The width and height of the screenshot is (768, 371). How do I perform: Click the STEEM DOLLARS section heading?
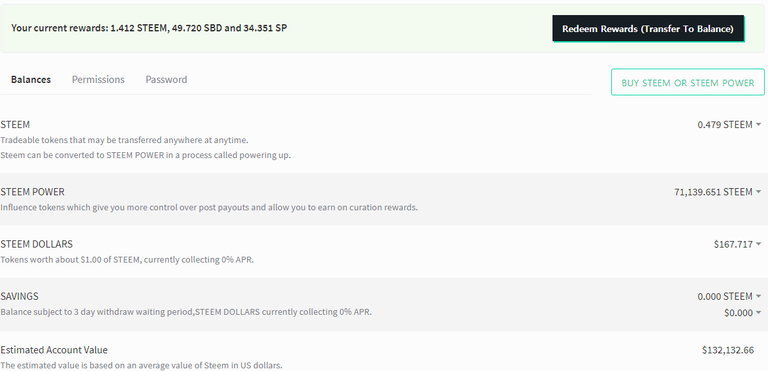tap(37, 244)
